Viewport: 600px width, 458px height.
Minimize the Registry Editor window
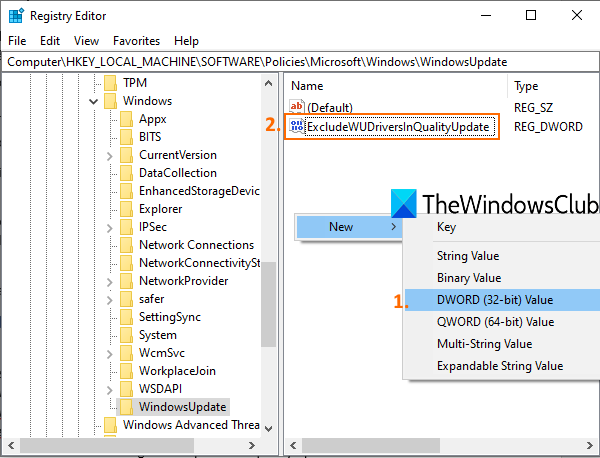click(x=486, y=16)
